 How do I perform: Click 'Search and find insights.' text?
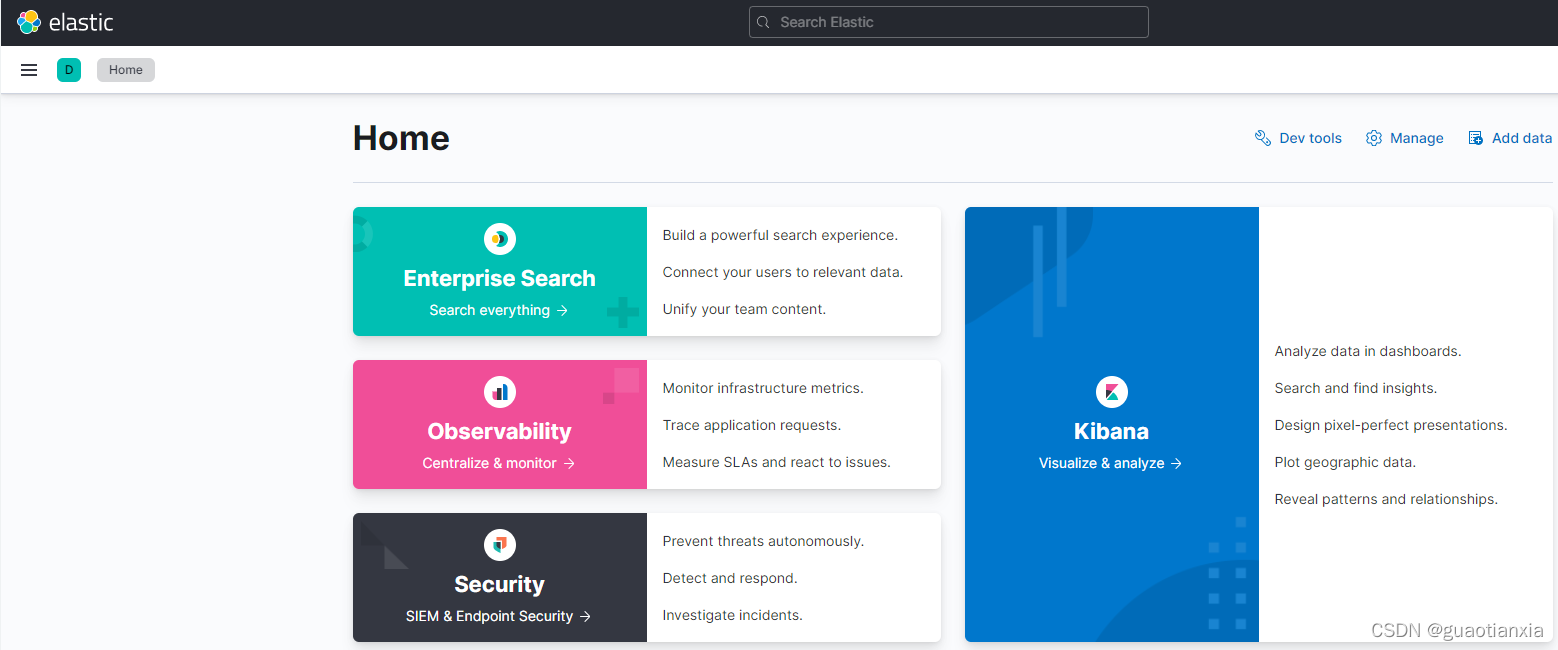pyautogui.click(x=1356, y=388)
